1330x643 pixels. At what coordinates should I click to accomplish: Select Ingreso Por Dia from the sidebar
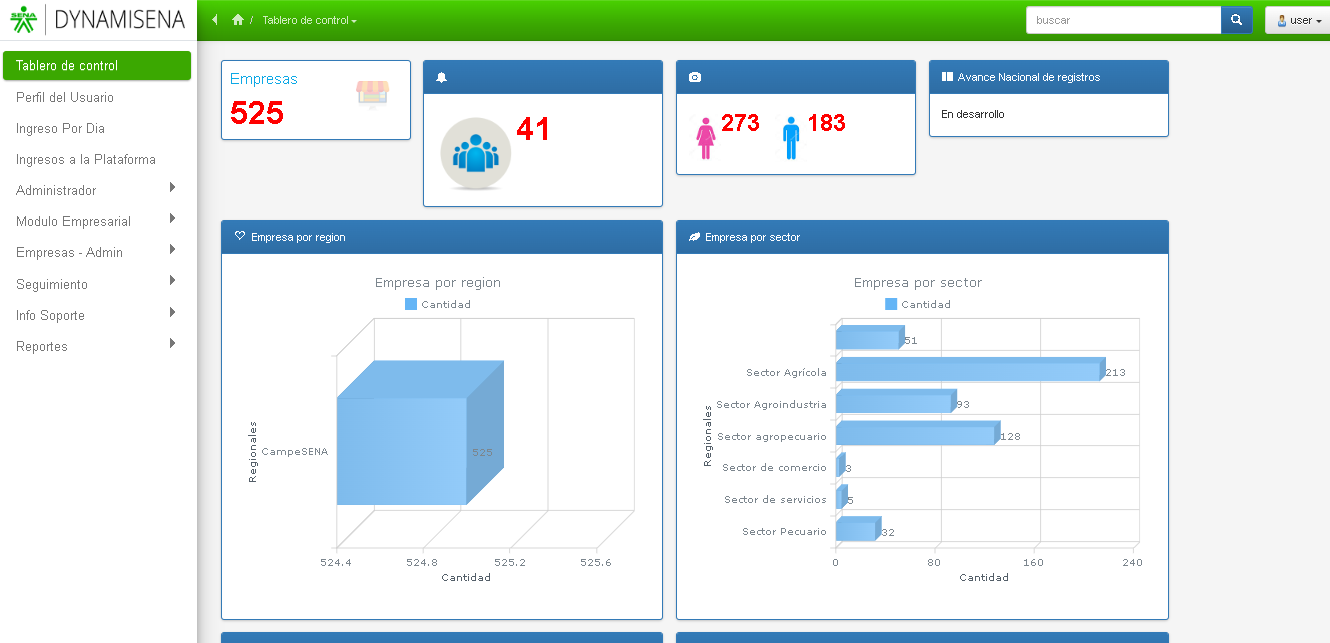pyautogui.click(x=60, y=128)
